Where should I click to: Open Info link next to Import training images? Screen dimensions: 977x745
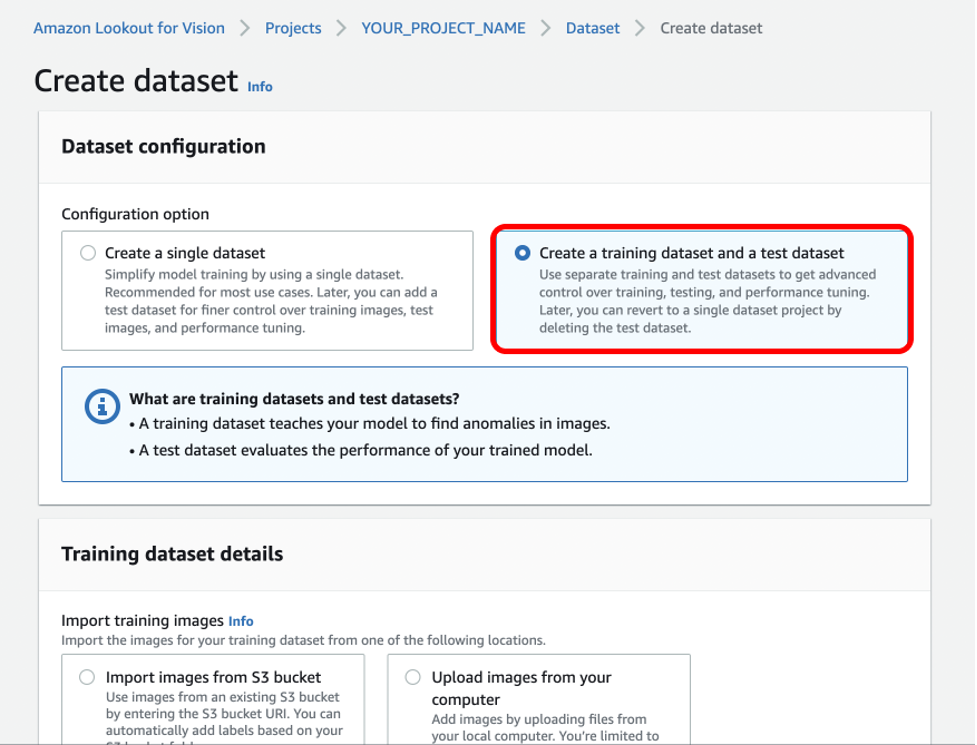[241, 621]
